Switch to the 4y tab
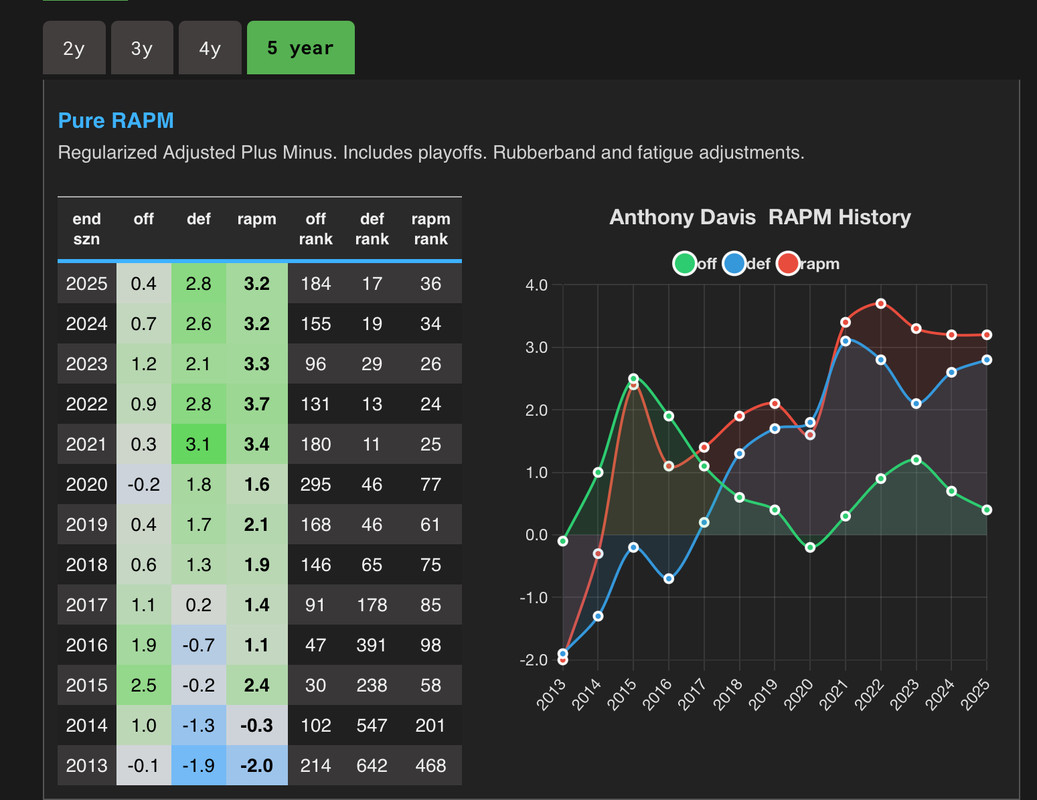The height and width of the screenshot is (800, 1037). pyautogui.click(x=210, y=48)
